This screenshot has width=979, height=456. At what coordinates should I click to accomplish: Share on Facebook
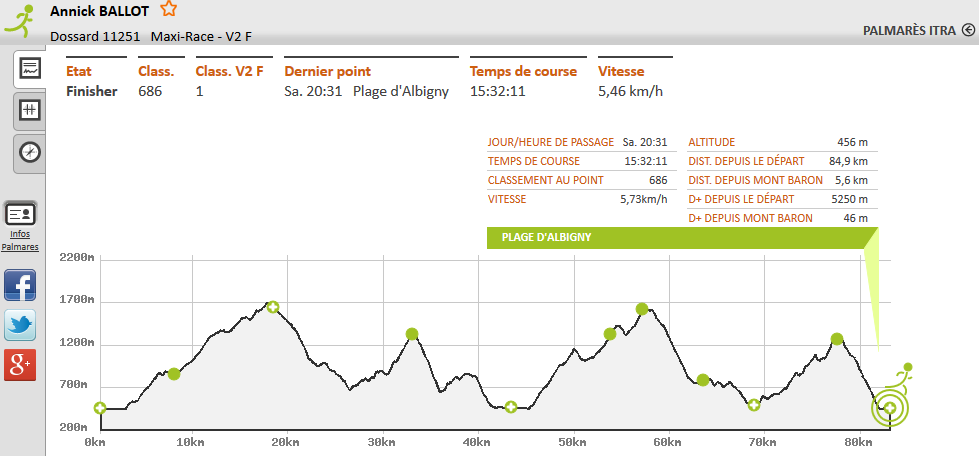coord(20,285)
